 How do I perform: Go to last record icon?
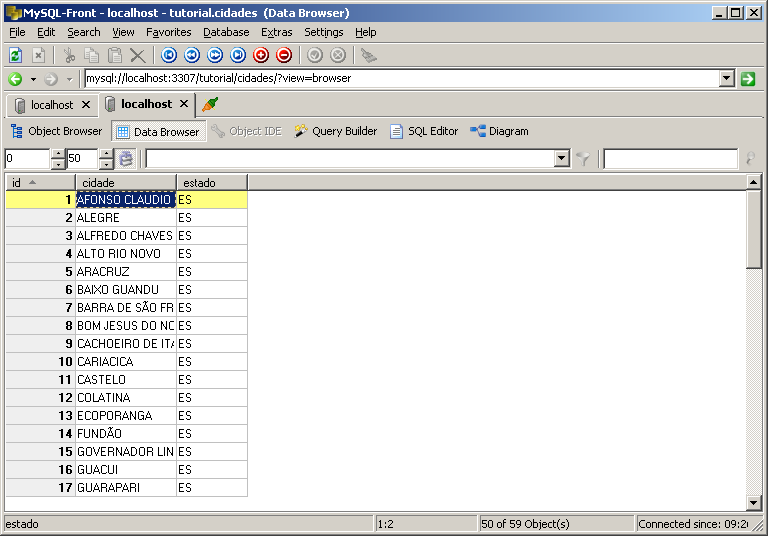(x=238, y=55)
